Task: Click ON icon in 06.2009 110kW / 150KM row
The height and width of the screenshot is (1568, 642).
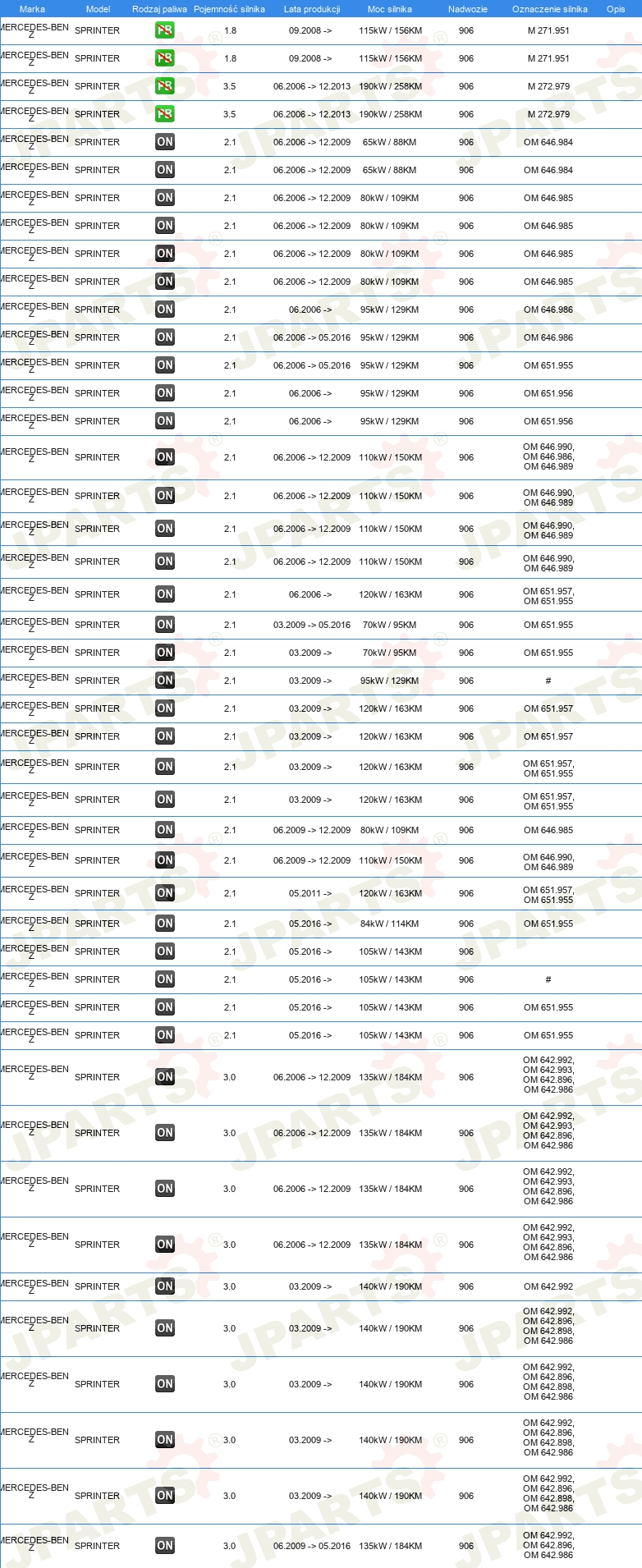Action: click(x=165, y=860)
